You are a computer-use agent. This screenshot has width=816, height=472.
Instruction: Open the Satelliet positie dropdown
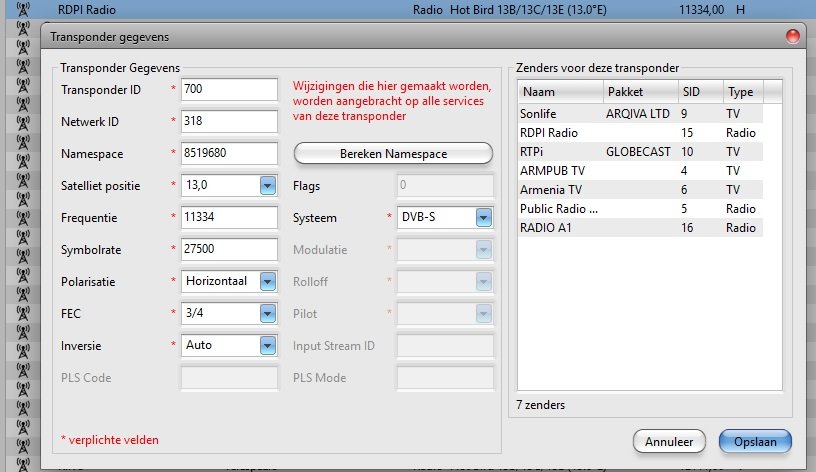[x=268, y=186]
